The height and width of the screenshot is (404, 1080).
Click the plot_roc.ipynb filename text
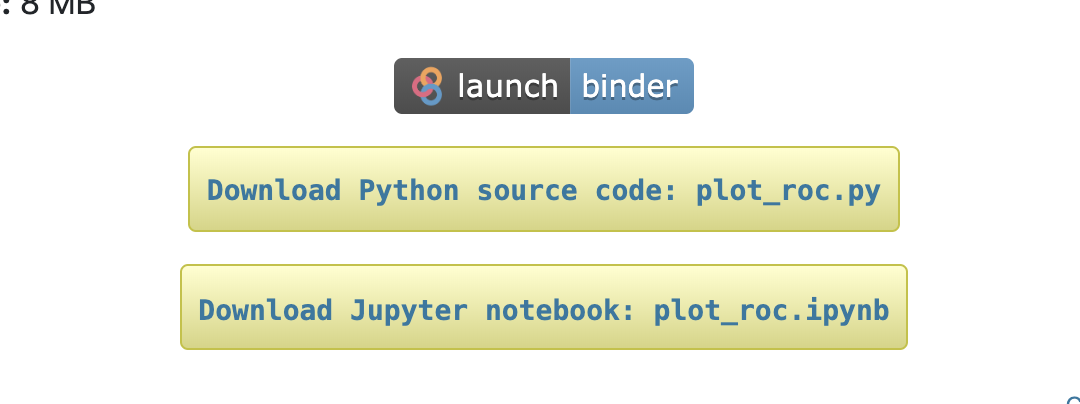coord(771,310)
